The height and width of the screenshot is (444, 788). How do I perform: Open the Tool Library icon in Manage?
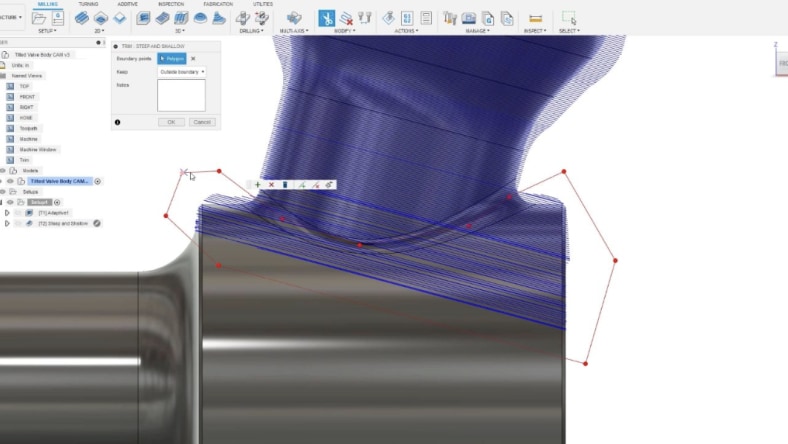click(450, 18)
